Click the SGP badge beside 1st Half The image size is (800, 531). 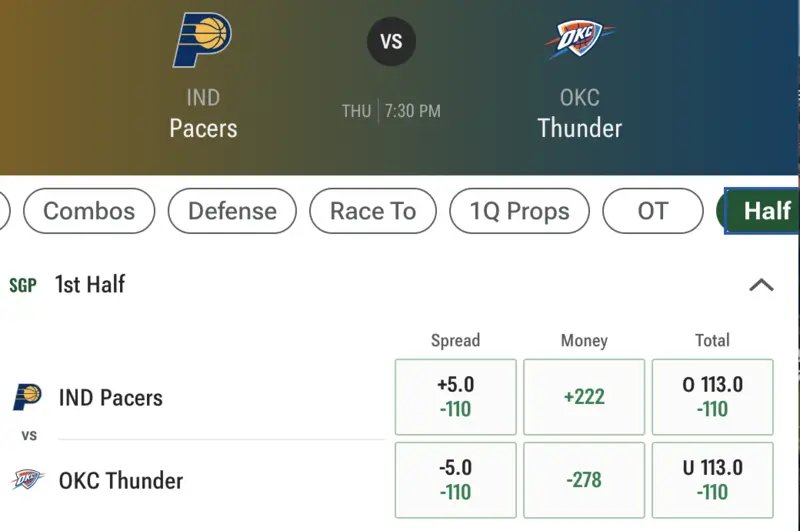click(x=22, y=285)
